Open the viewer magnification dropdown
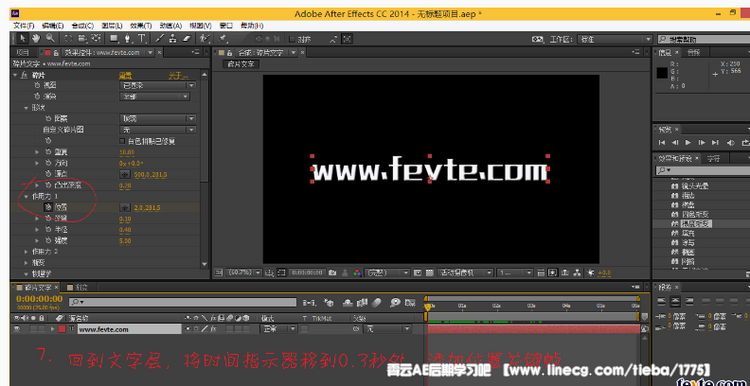This screenshot has width=750, height=386. pos(243,273)
